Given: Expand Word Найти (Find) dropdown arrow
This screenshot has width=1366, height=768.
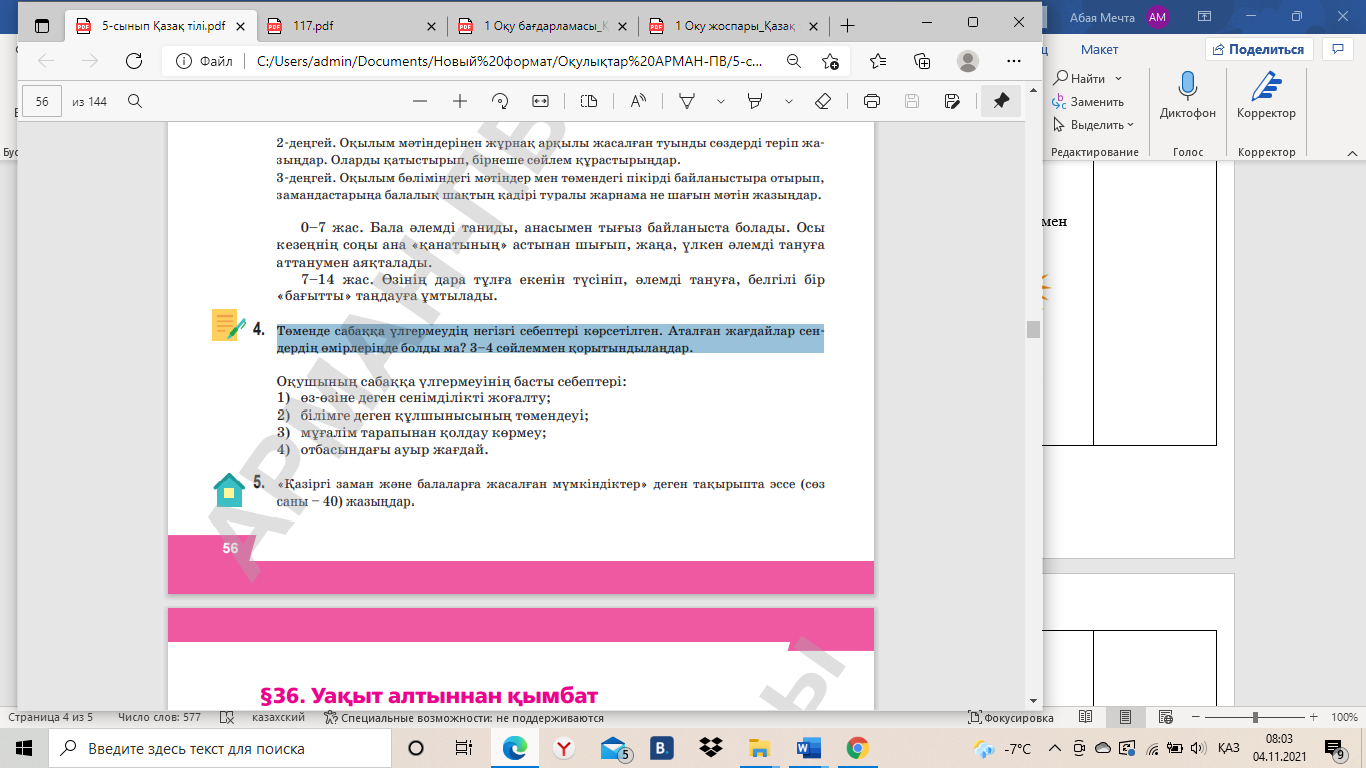Looking at the screenshot, I should pos(1118,78).
